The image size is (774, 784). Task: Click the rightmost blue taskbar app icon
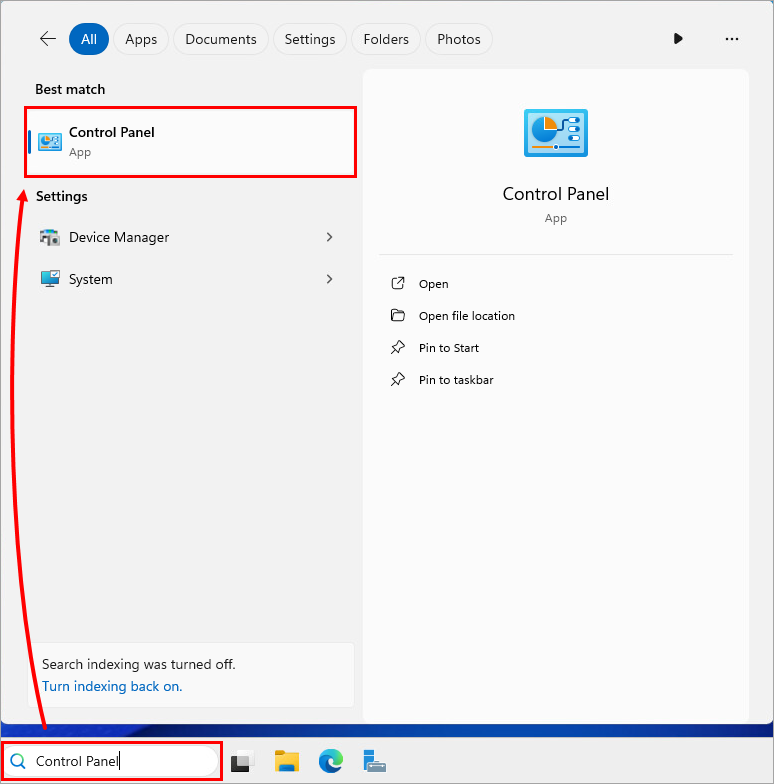[374, 762]
